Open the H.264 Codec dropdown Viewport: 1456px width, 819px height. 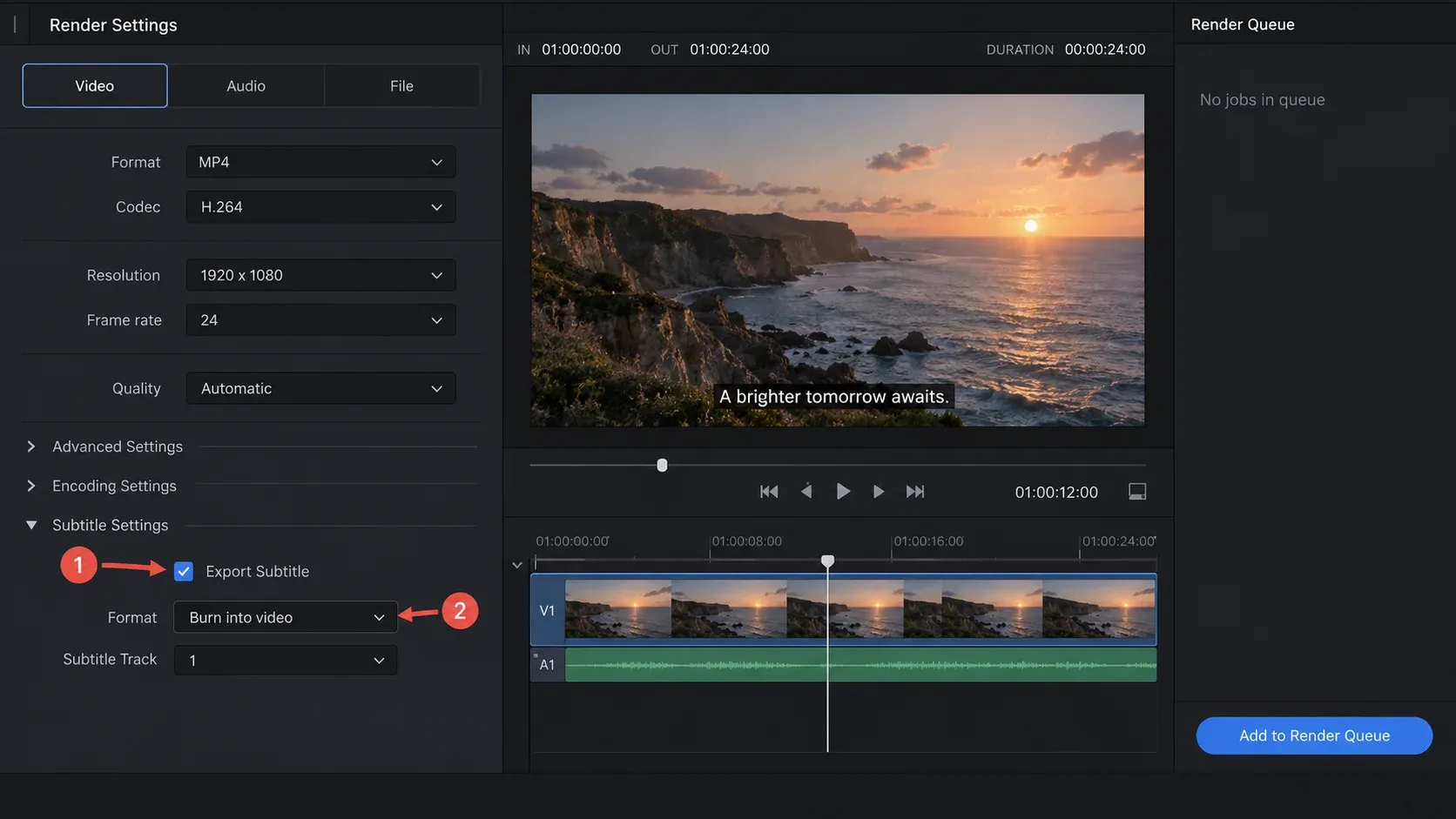[x=320, y=207]
